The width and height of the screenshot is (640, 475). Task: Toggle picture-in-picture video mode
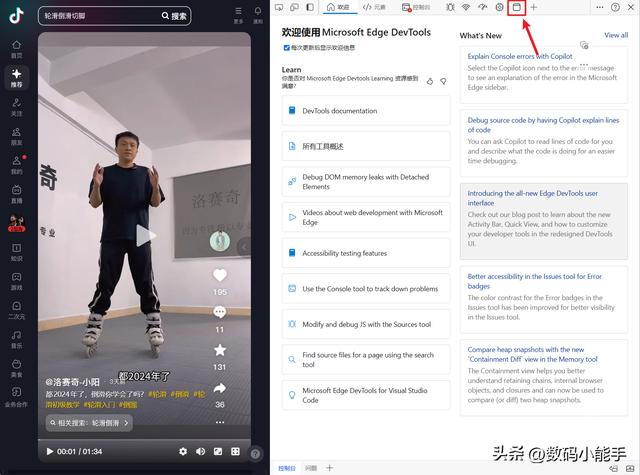[x=218, y=451]
